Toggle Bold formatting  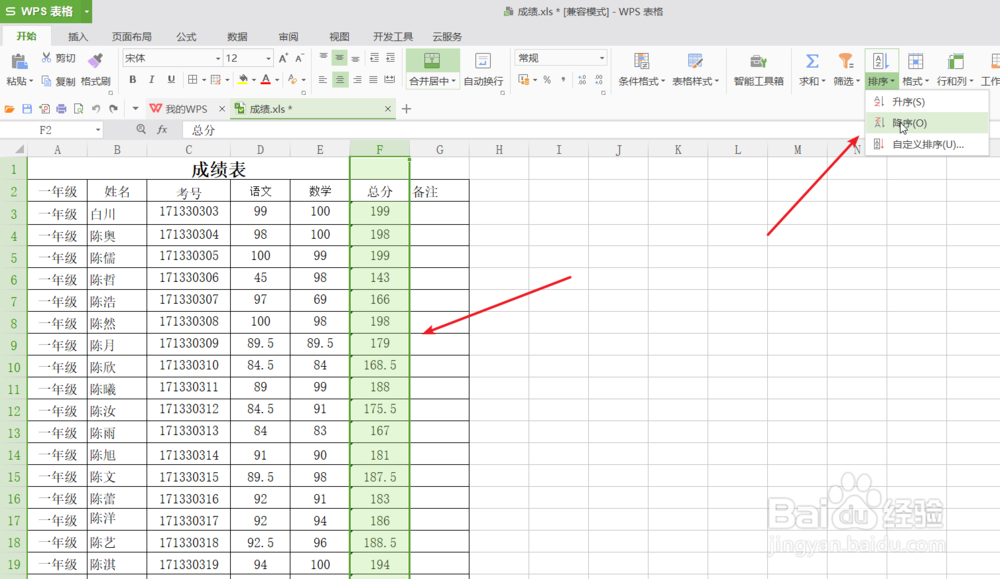133,80
